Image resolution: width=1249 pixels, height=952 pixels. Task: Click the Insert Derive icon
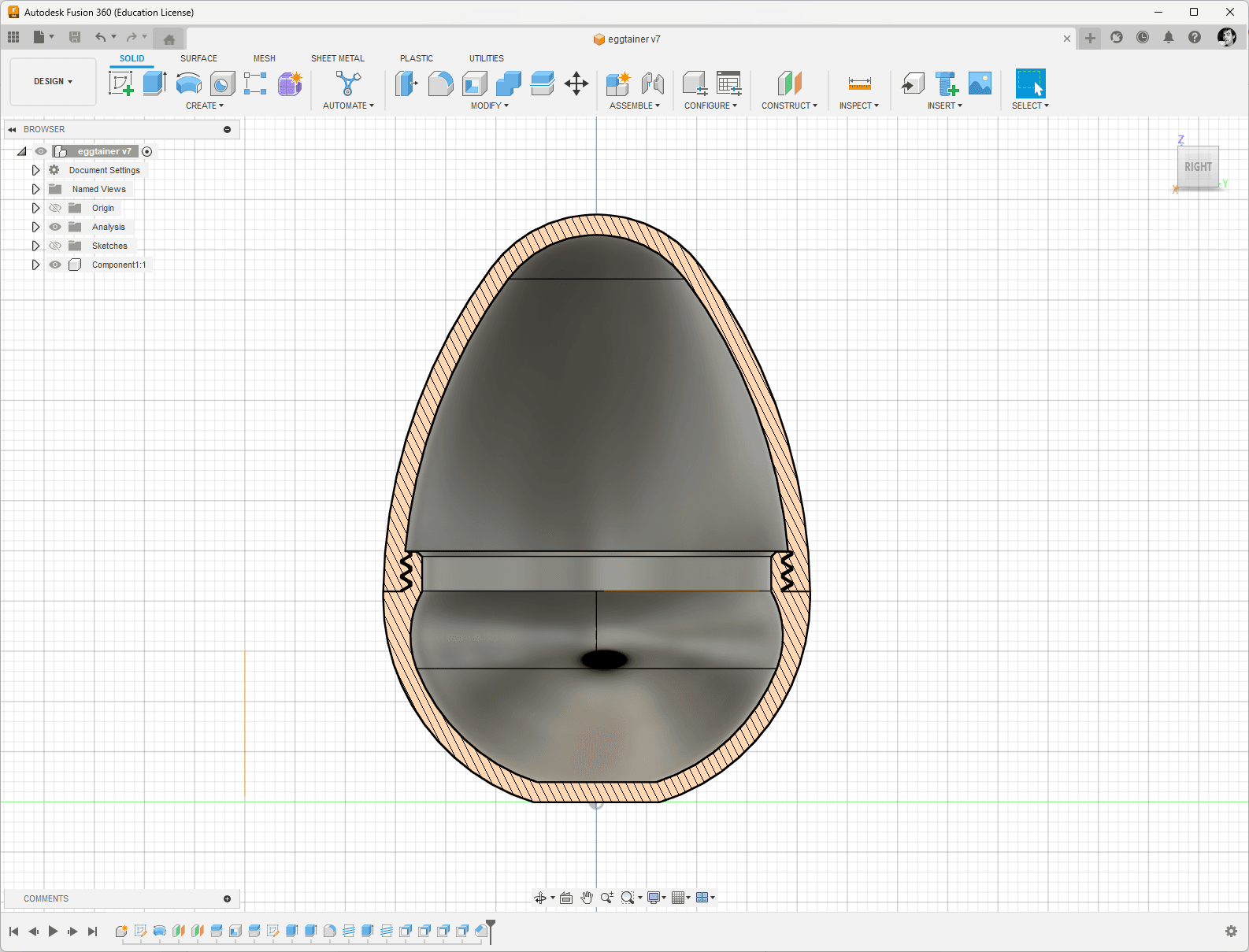click(x=914, y=83)
